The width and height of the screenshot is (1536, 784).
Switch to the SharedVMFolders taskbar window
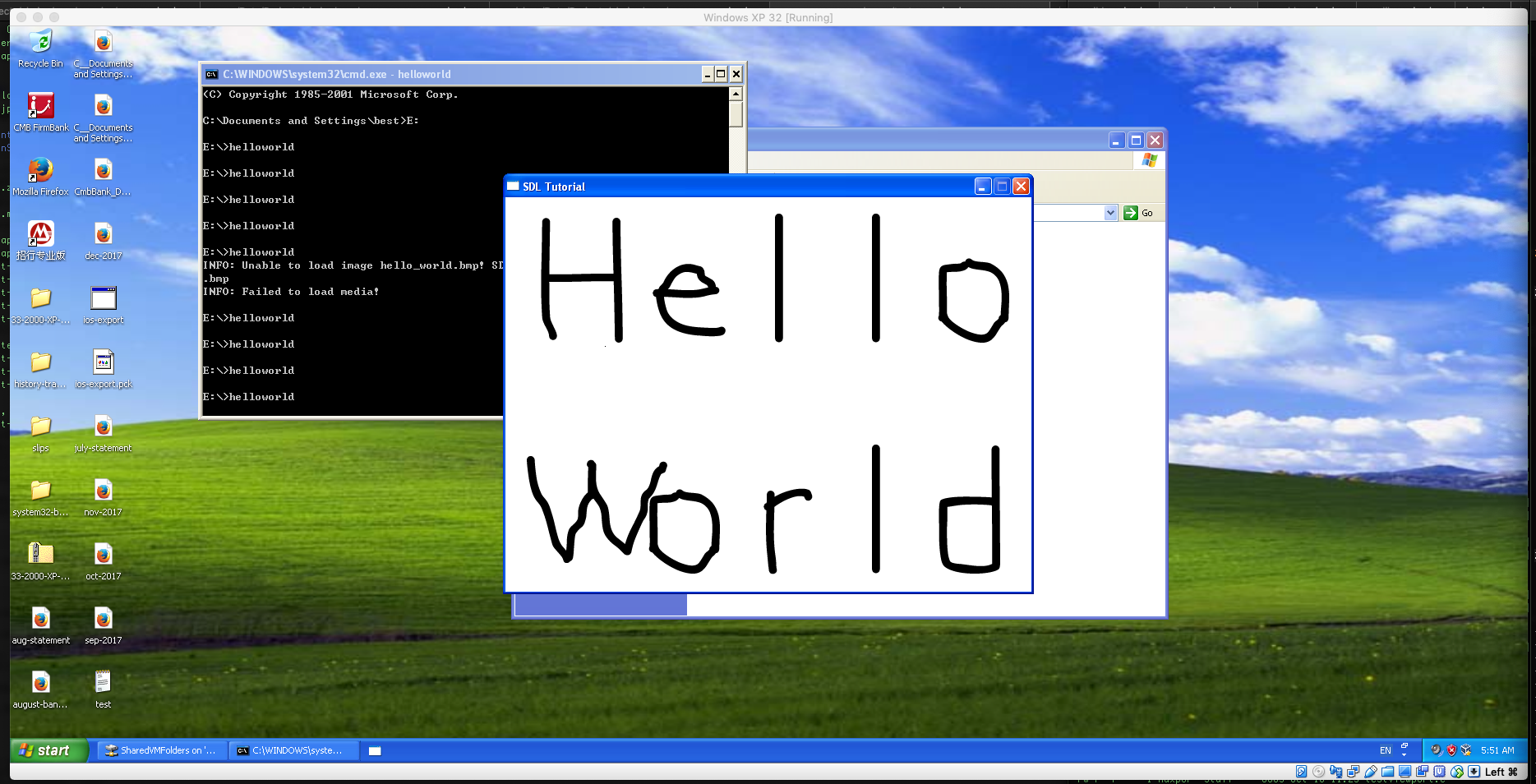tap(161, 750)
